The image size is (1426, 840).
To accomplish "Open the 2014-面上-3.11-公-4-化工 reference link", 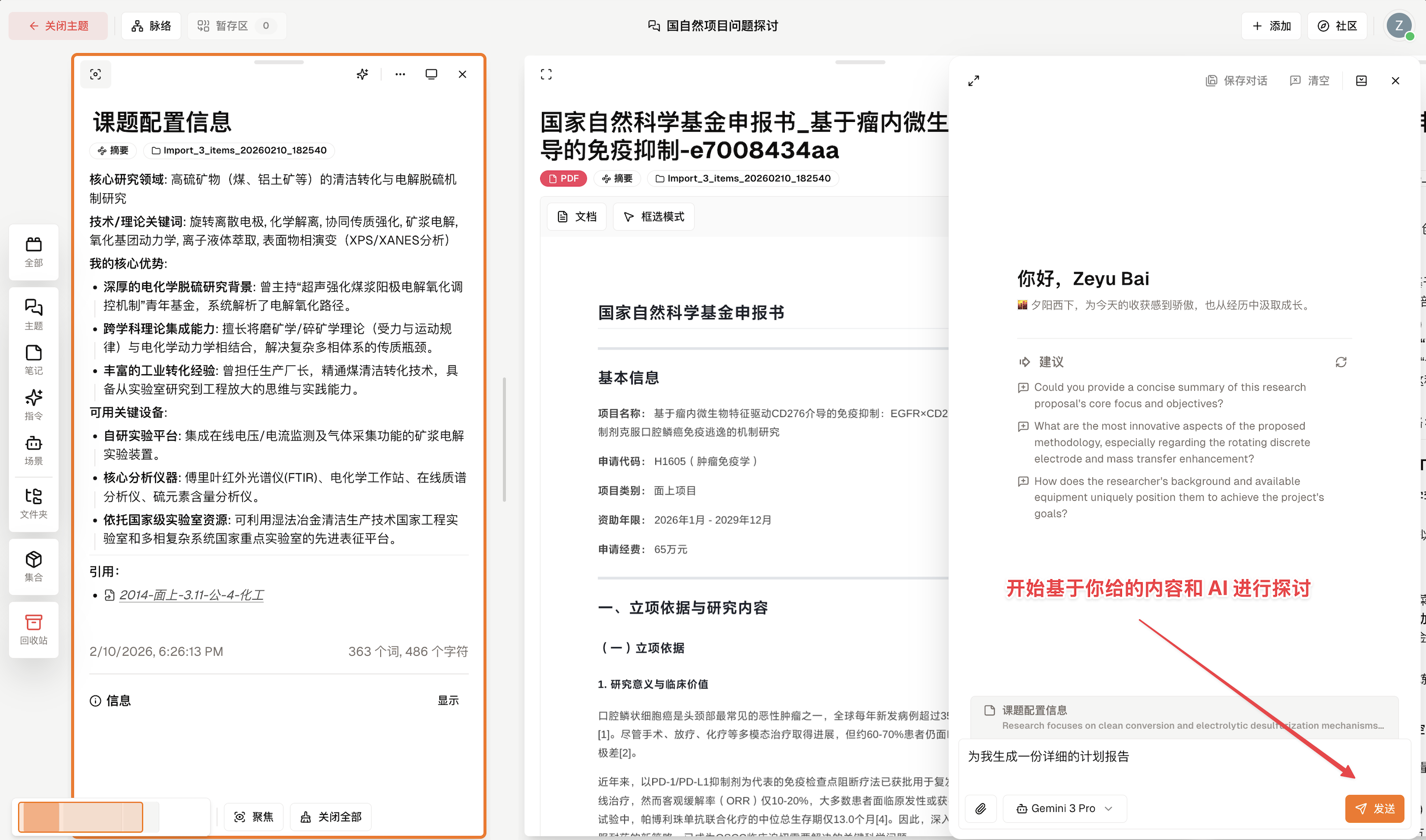I will click(x=191, y=594).
